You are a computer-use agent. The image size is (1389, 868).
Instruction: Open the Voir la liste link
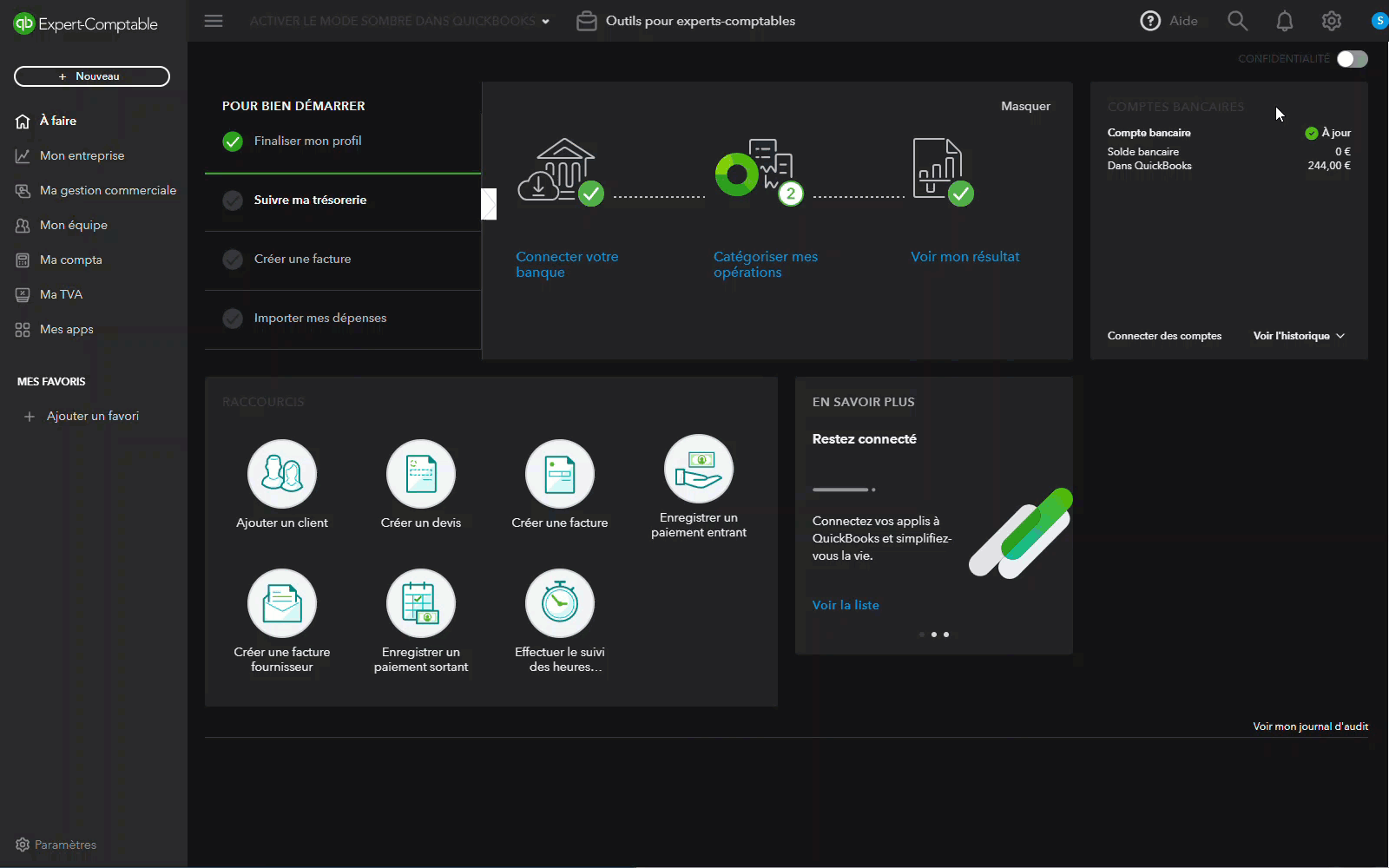click(x=846, y=605)
